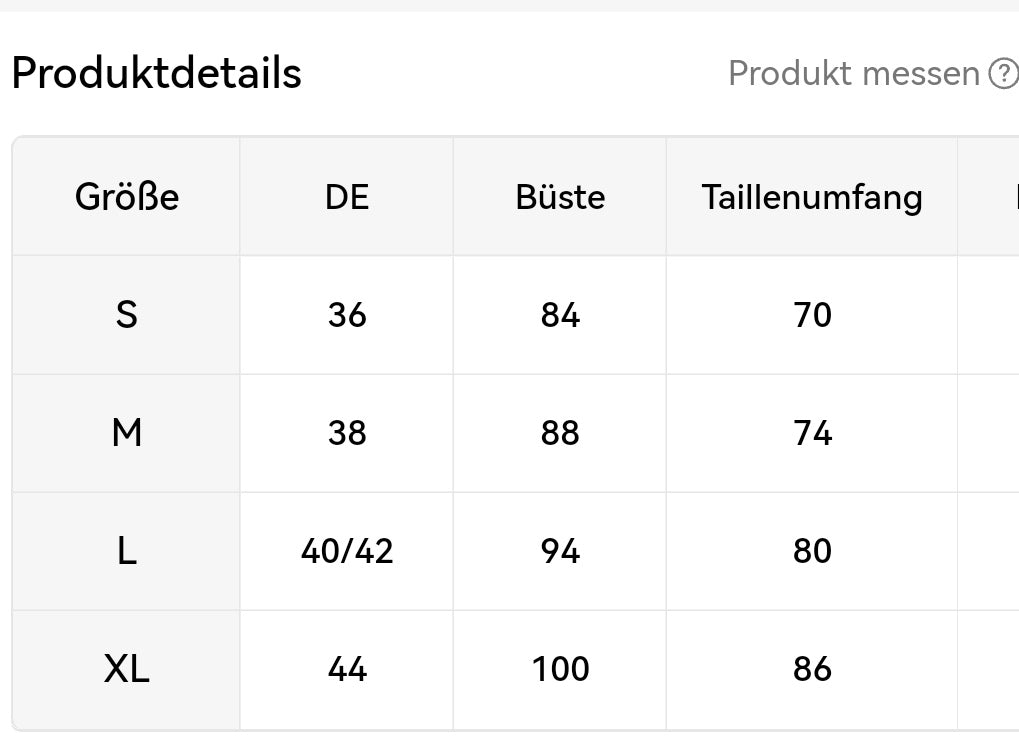Select size XL in the table
The height and width of the screenshot is (736, 1019).
click(127, 668)
